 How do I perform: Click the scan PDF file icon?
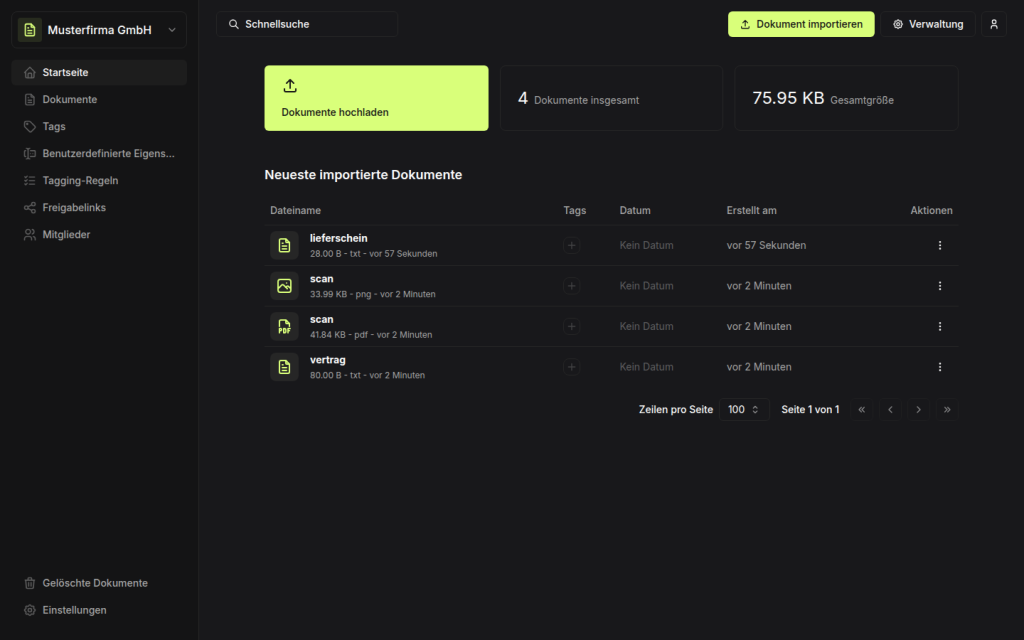[x=284, y=327]
